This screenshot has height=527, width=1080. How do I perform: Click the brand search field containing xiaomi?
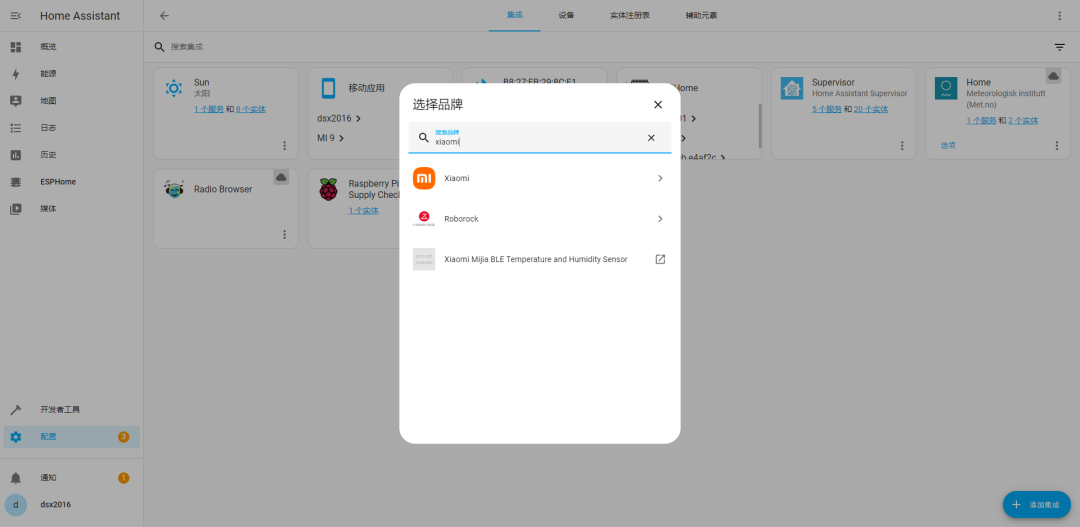[540, 138]
